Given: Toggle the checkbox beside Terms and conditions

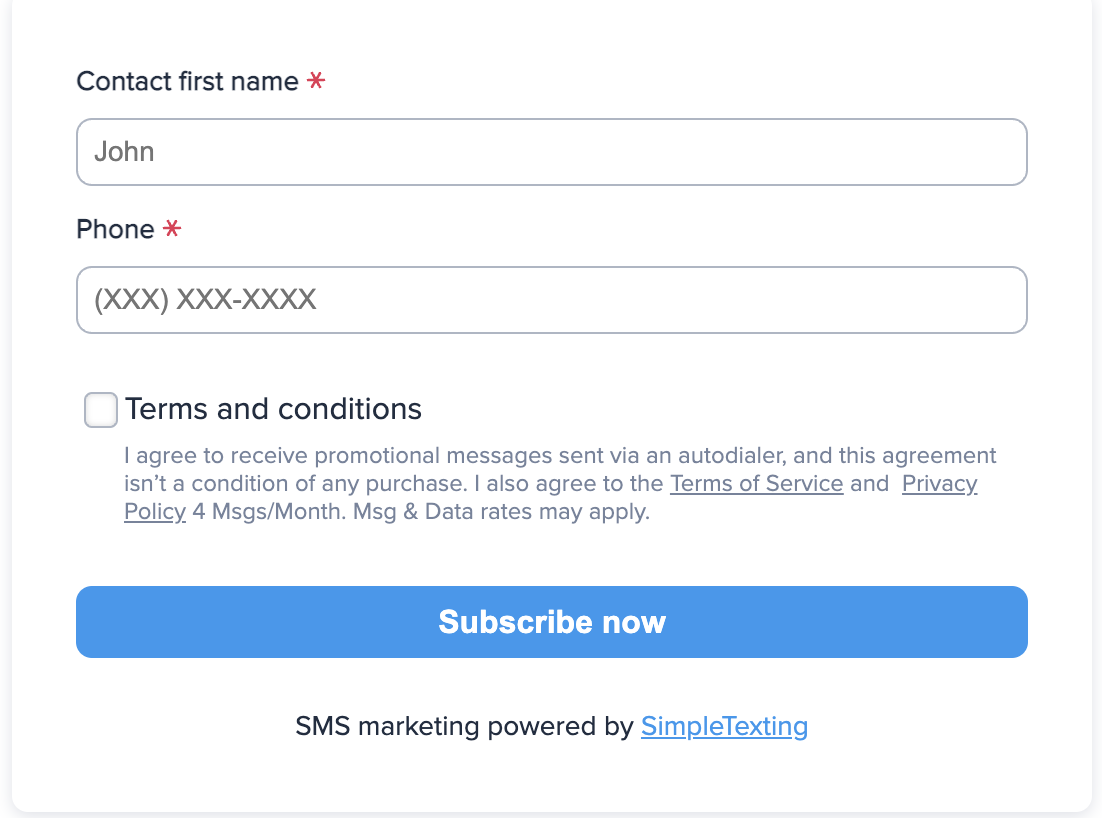Looking at the screenshot, I should click(100, 409).
